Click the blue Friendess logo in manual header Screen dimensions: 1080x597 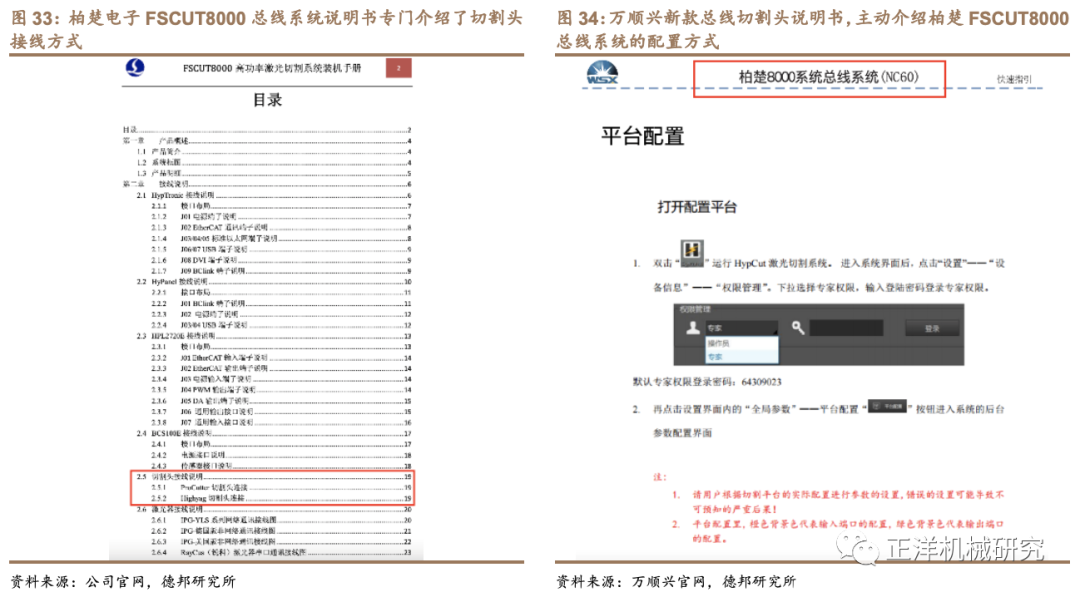pyautogui.click(x=135, y=67)
